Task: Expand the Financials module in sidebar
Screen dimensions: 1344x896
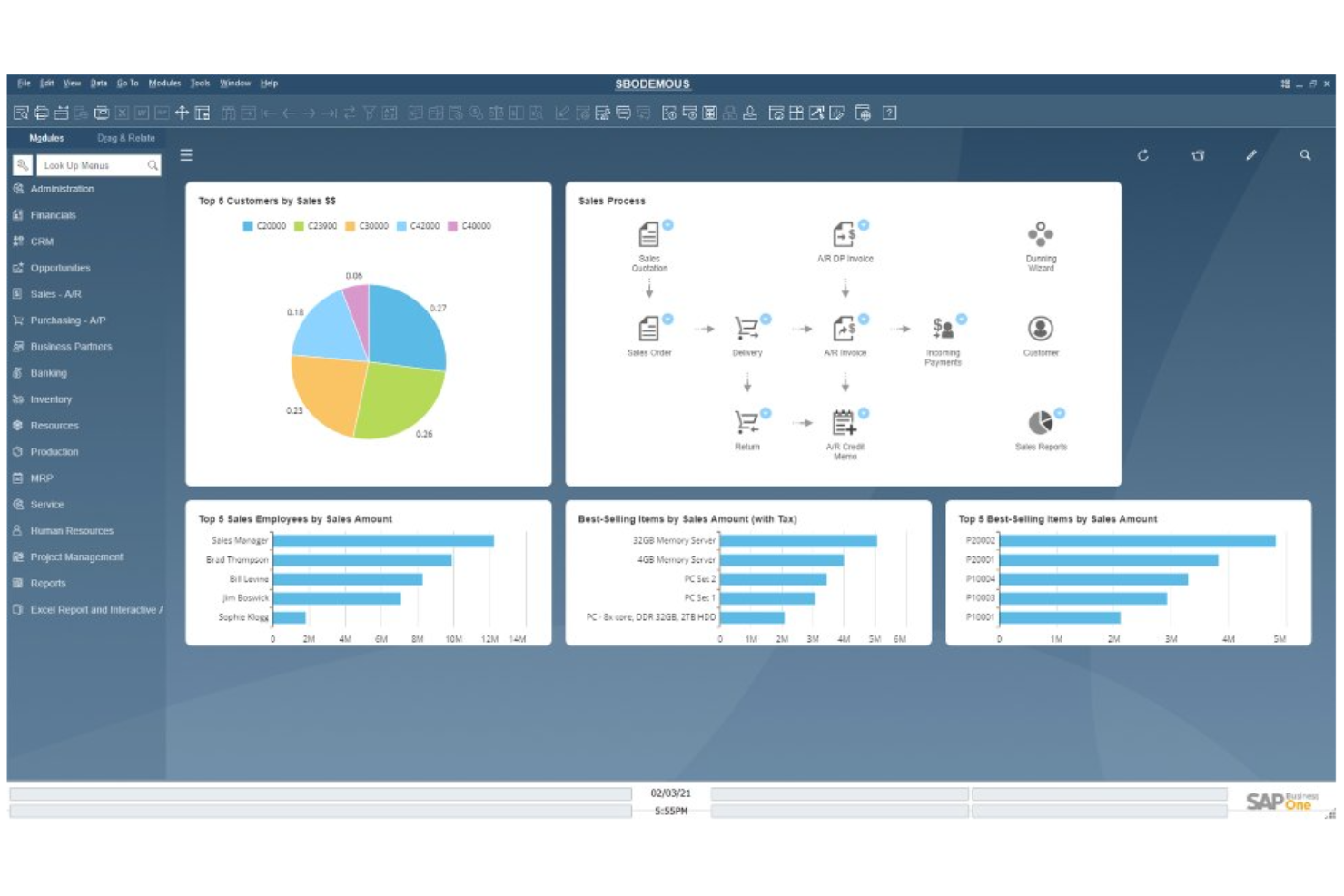Action: click(x=54, y=215)
